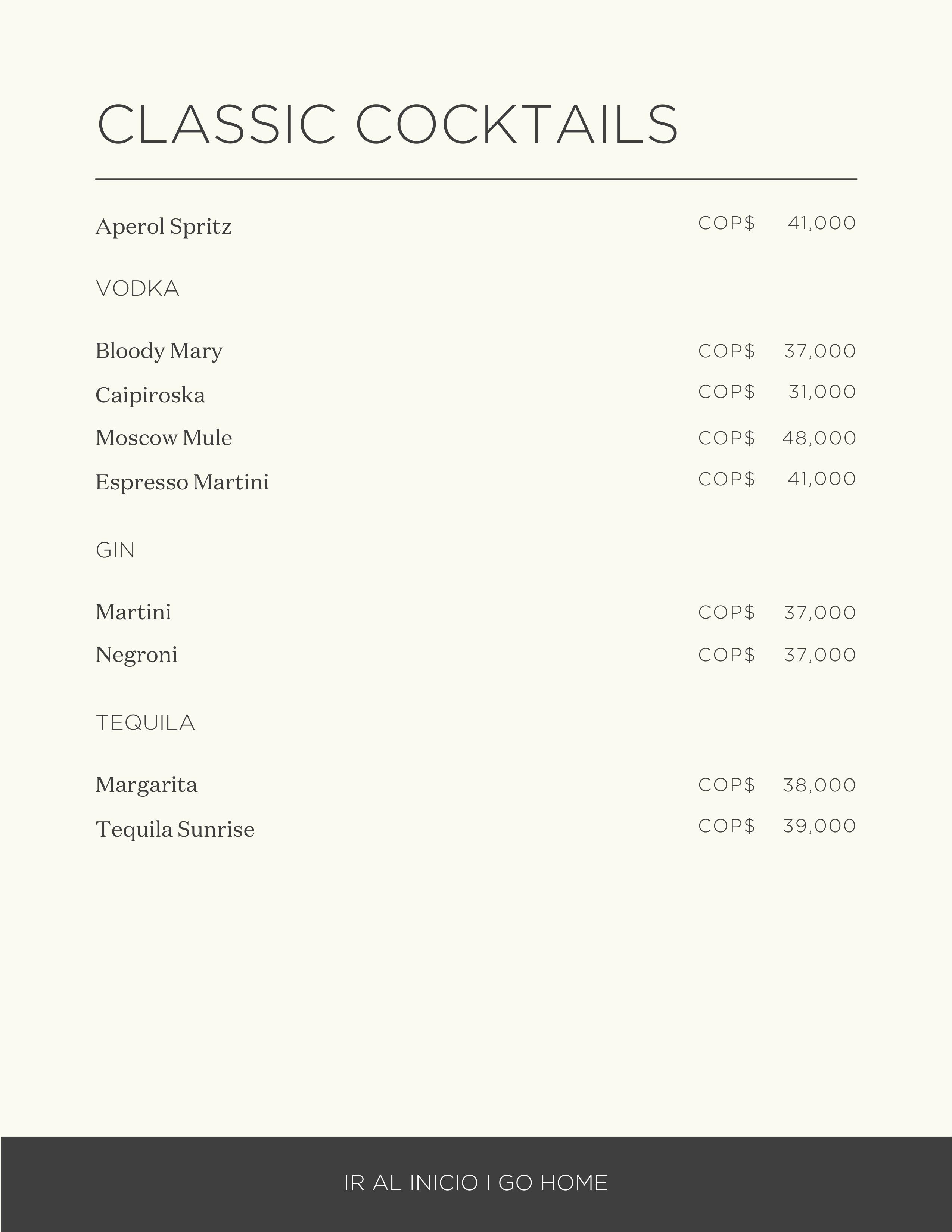The height and width of the screenshot is (1232, 952).
Task: Click the GIN section heading
Action: point(115,551)
